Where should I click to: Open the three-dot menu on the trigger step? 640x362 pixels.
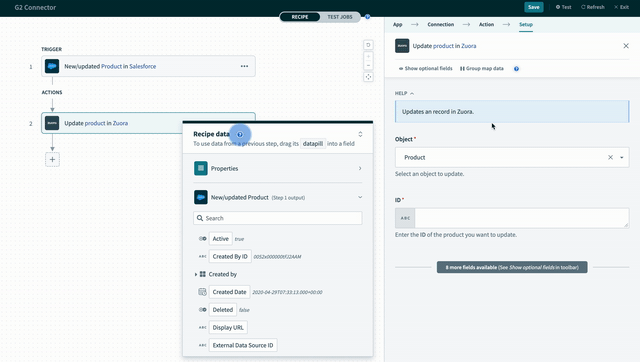click(244, 66)
